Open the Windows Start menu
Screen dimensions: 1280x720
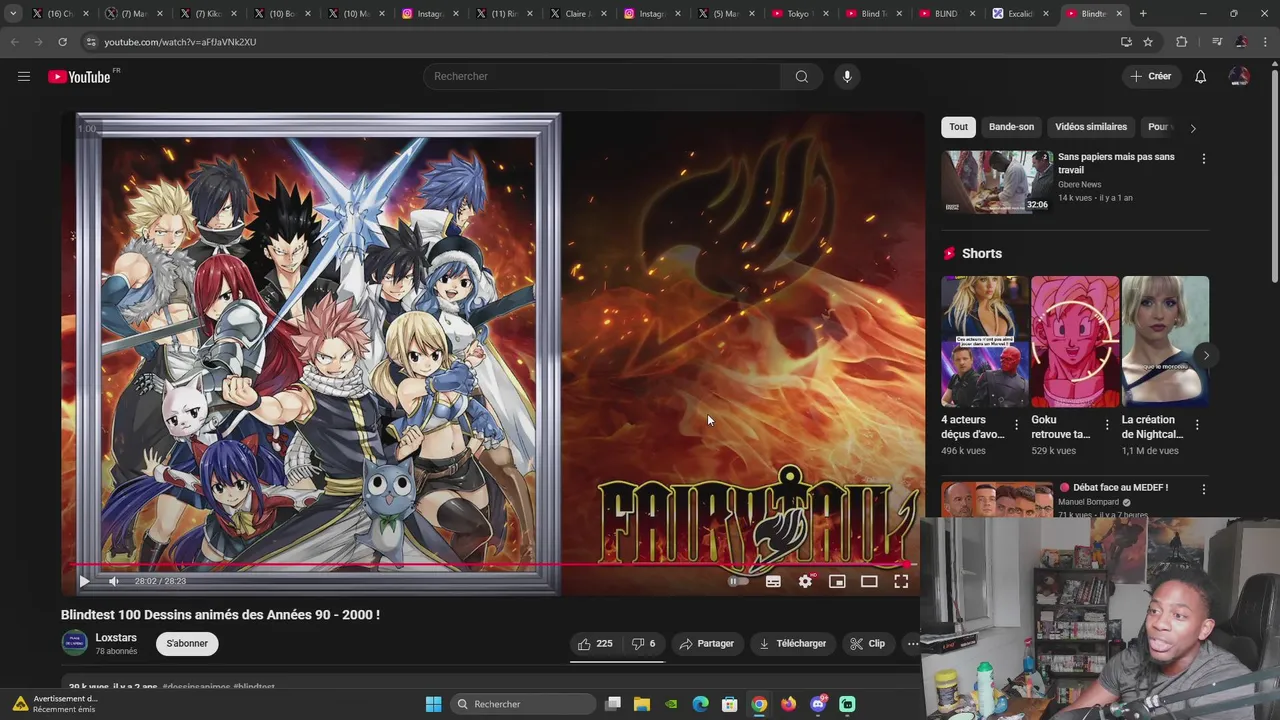coord(433,704)
